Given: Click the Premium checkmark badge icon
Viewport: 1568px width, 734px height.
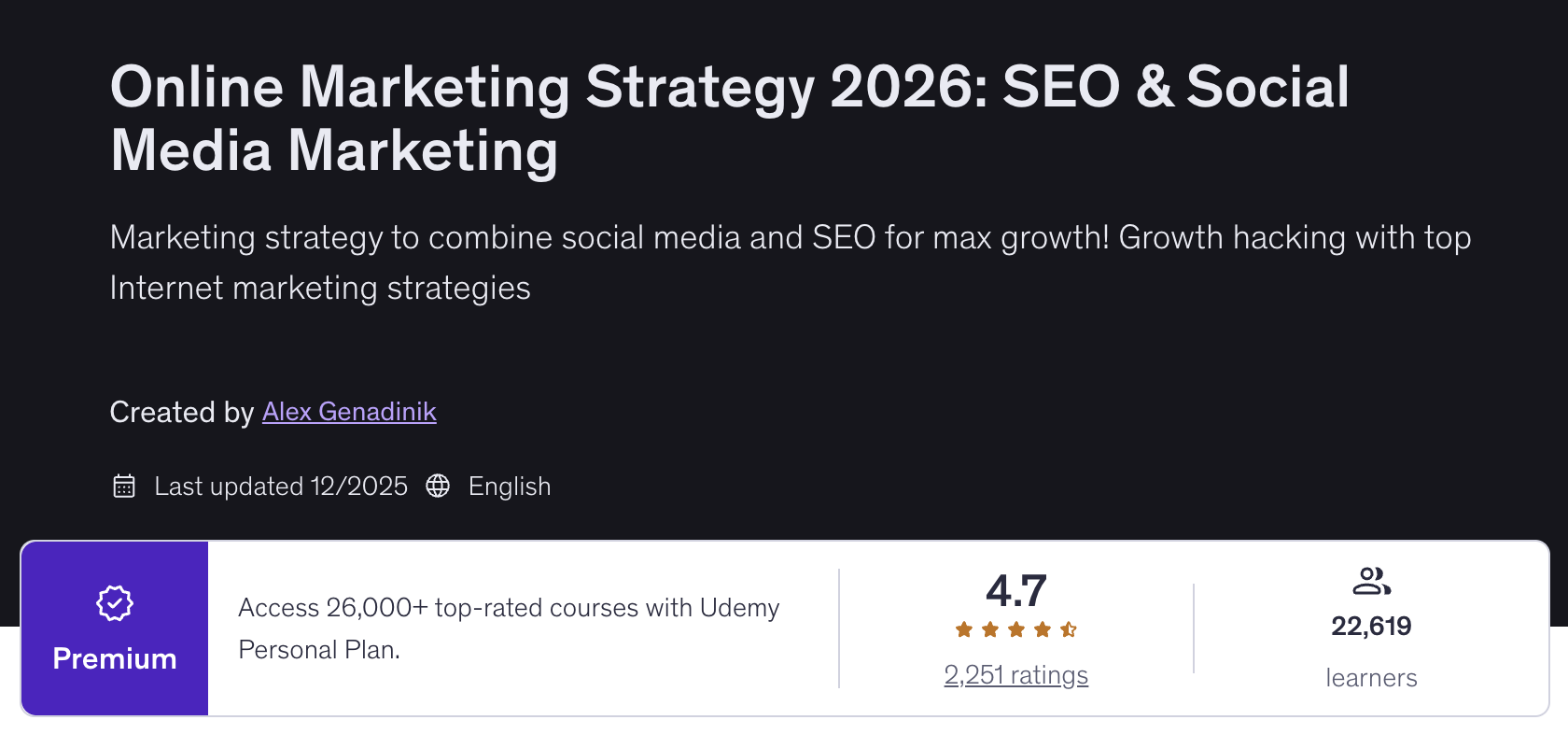Looking at the screenshot, I should [115, 603].
